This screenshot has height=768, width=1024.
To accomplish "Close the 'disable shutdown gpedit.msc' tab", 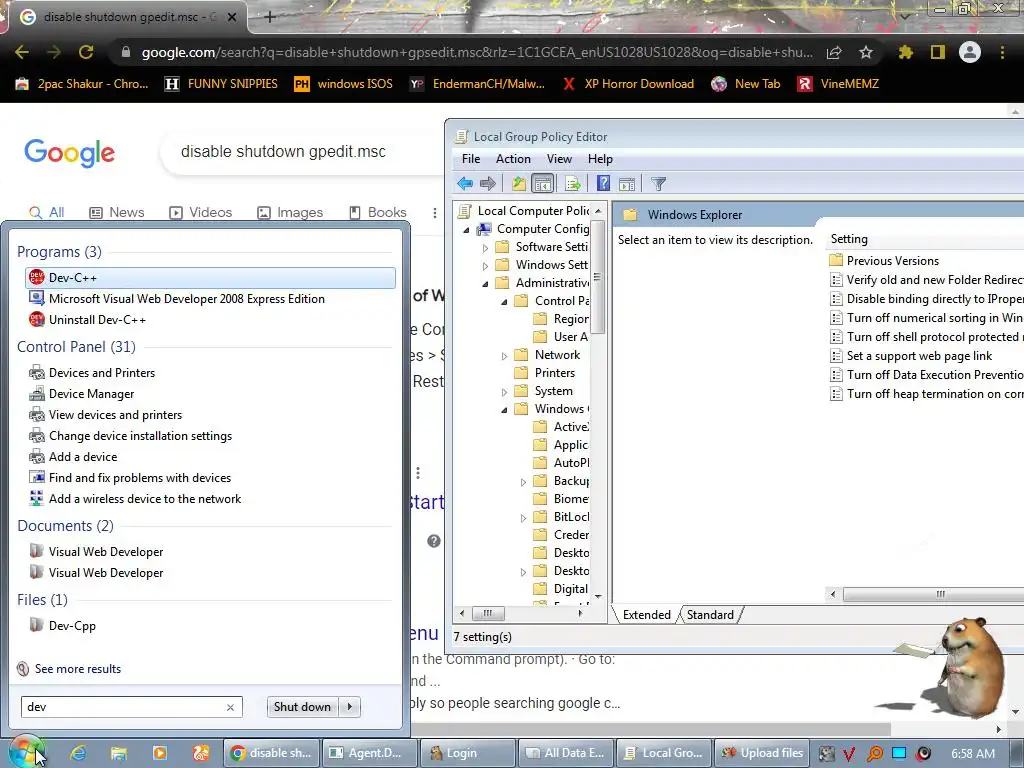I will [x=232, y=17].
